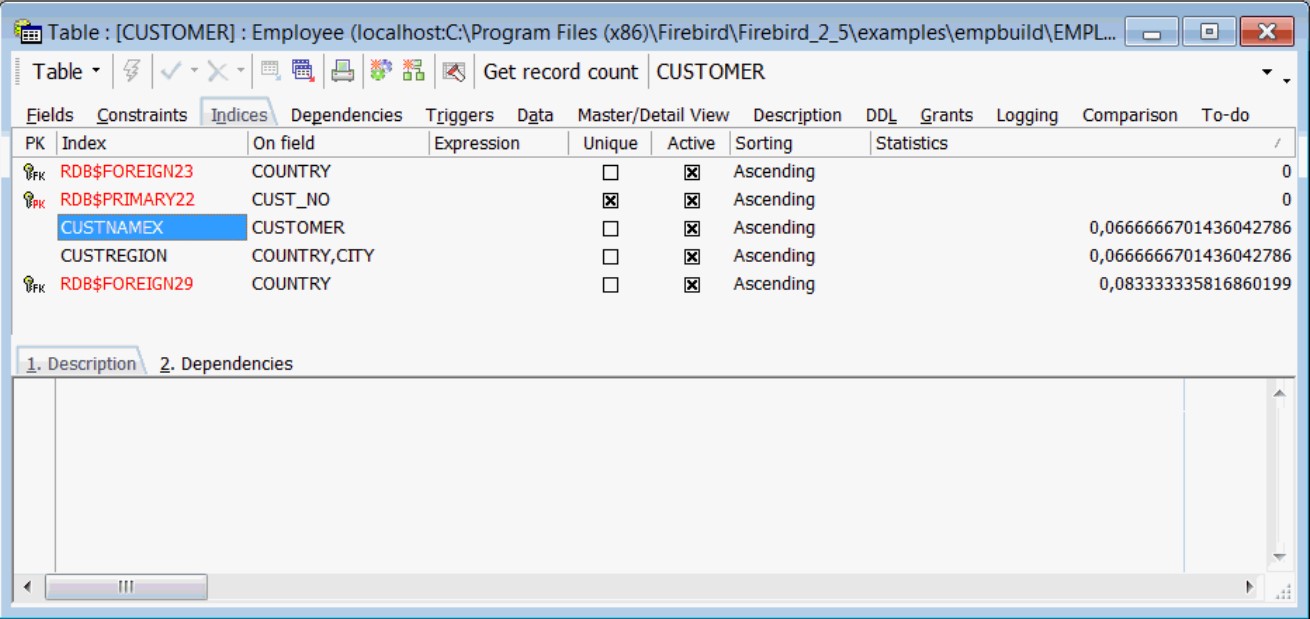
Task: Click the green gears toolbar icon
Action: [381, 71]
